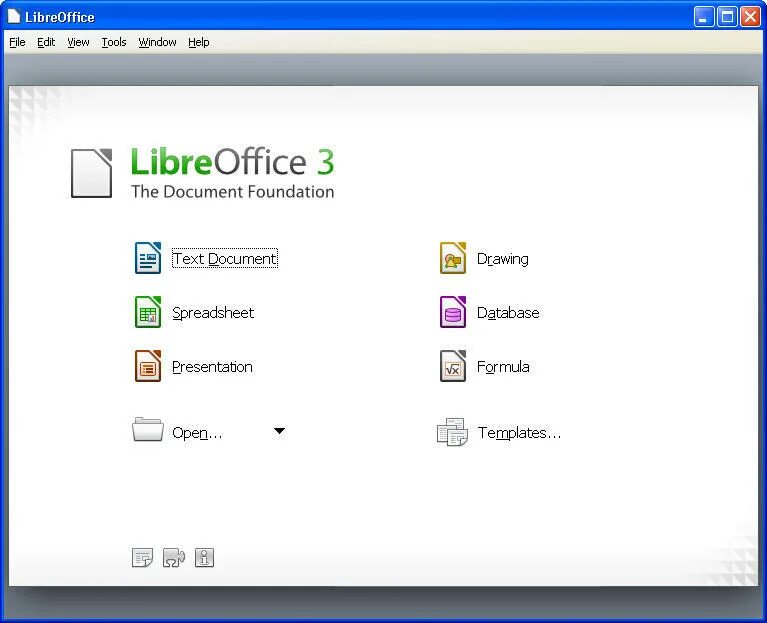Minimize the LibreOffice window
The image size is (767, 623).
point(704,17)
